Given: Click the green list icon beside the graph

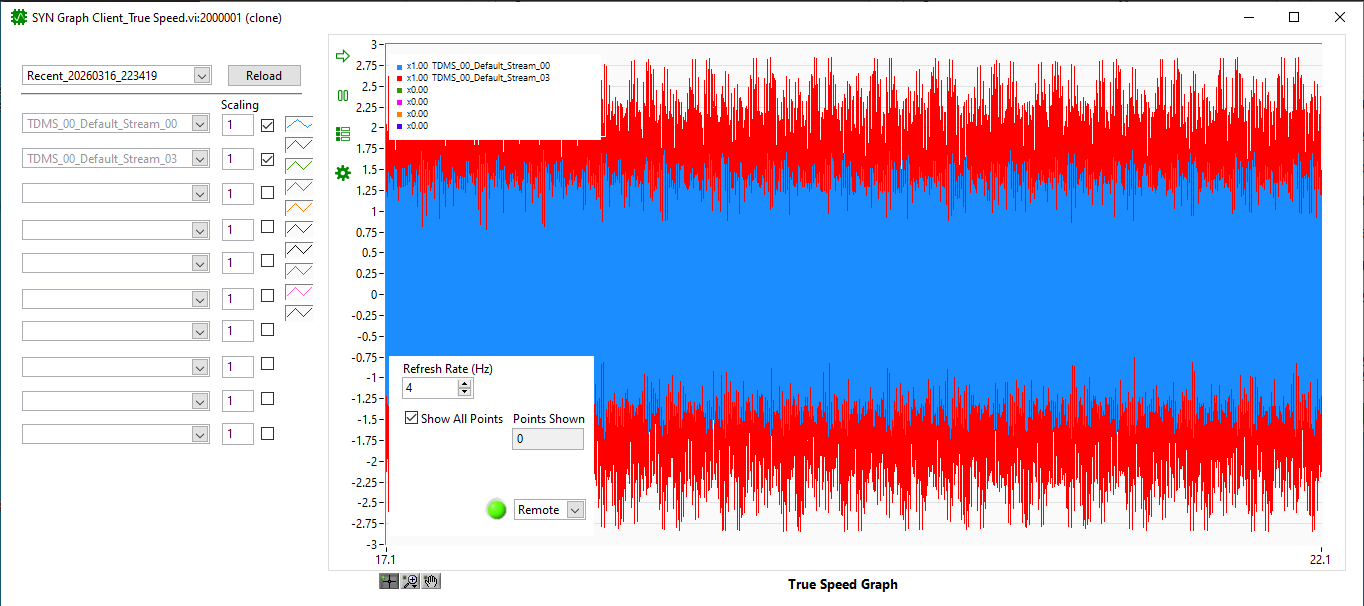Looking at the screenshot, I should pos(343,133).
